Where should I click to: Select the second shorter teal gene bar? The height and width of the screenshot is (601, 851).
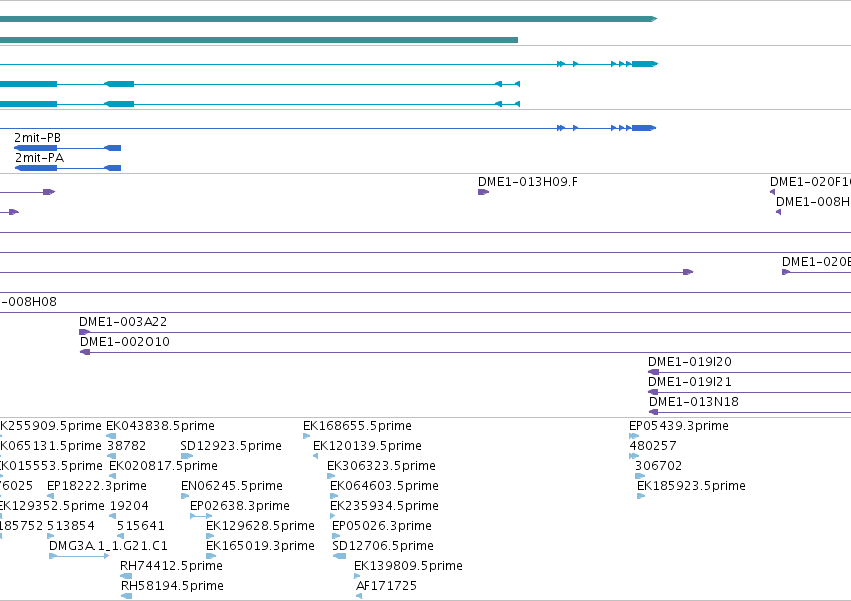(259, 40)
